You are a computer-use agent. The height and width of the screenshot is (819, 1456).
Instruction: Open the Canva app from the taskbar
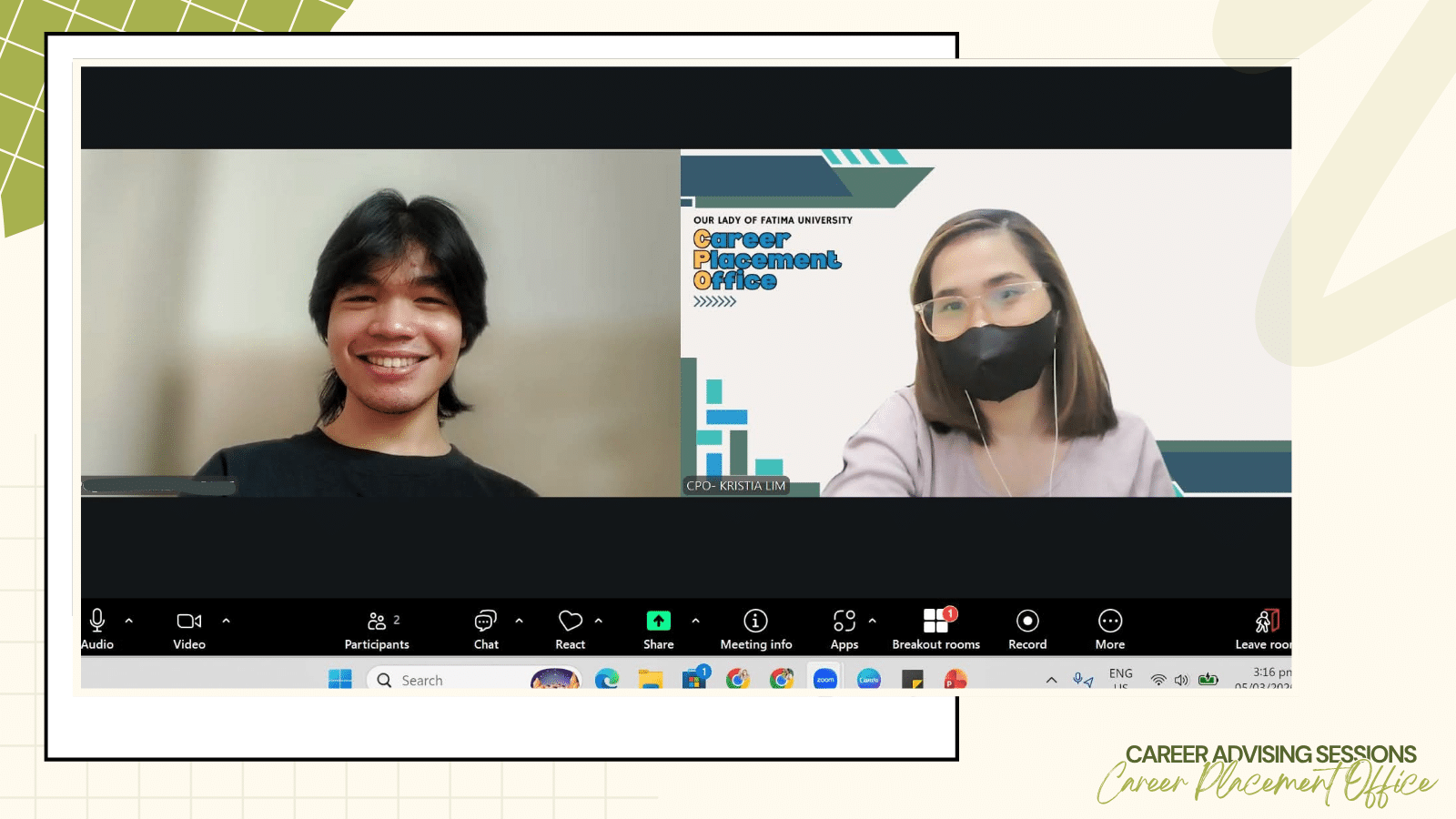pyautogui.click(x=869, y=679)
